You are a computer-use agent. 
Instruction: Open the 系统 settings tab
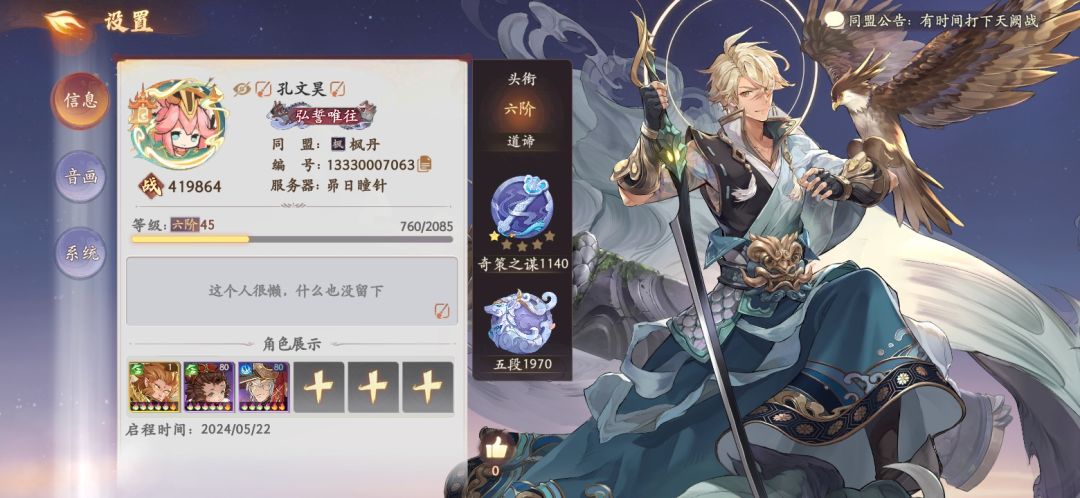pos(81,253)
